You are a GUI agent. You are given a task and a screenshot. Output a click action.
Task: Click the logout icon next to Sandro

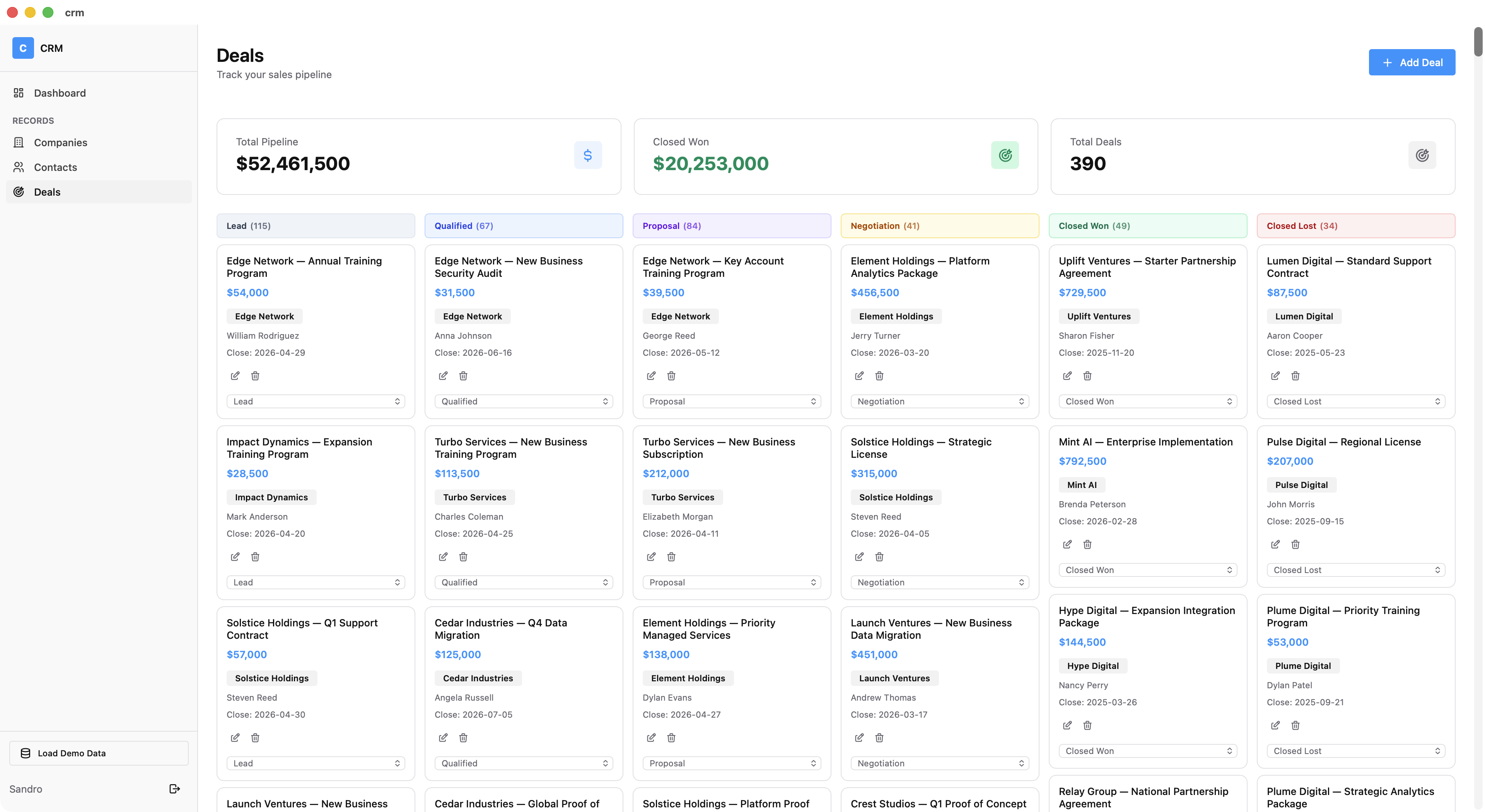pyautogui.click(x=174, y=789)
